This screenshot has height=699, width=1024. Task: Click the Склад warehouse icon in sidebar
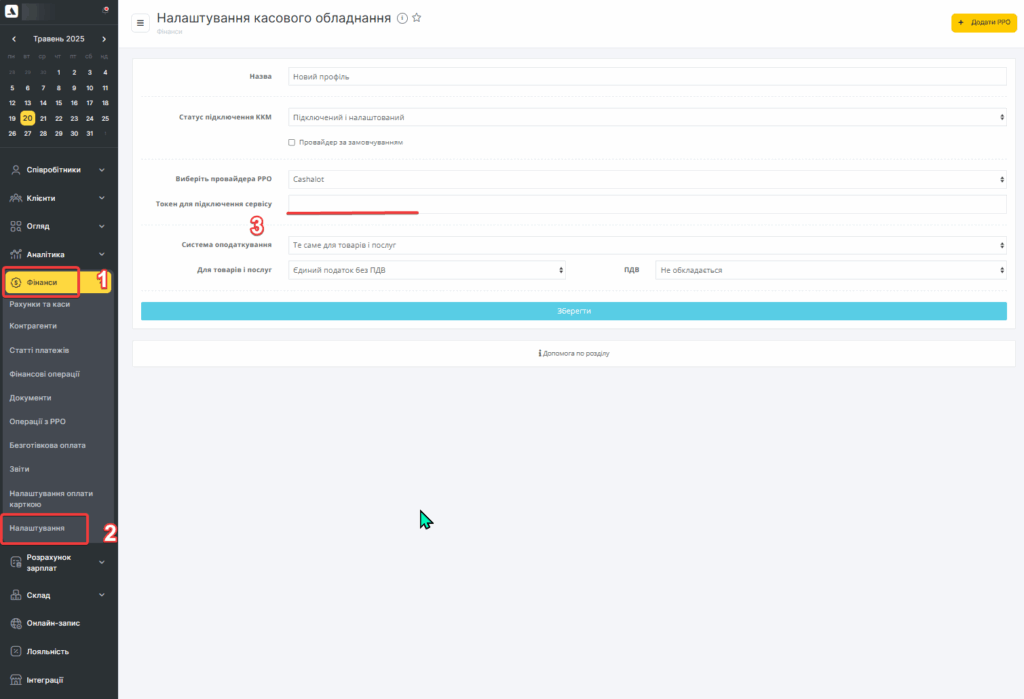click(x=15, y=595)
